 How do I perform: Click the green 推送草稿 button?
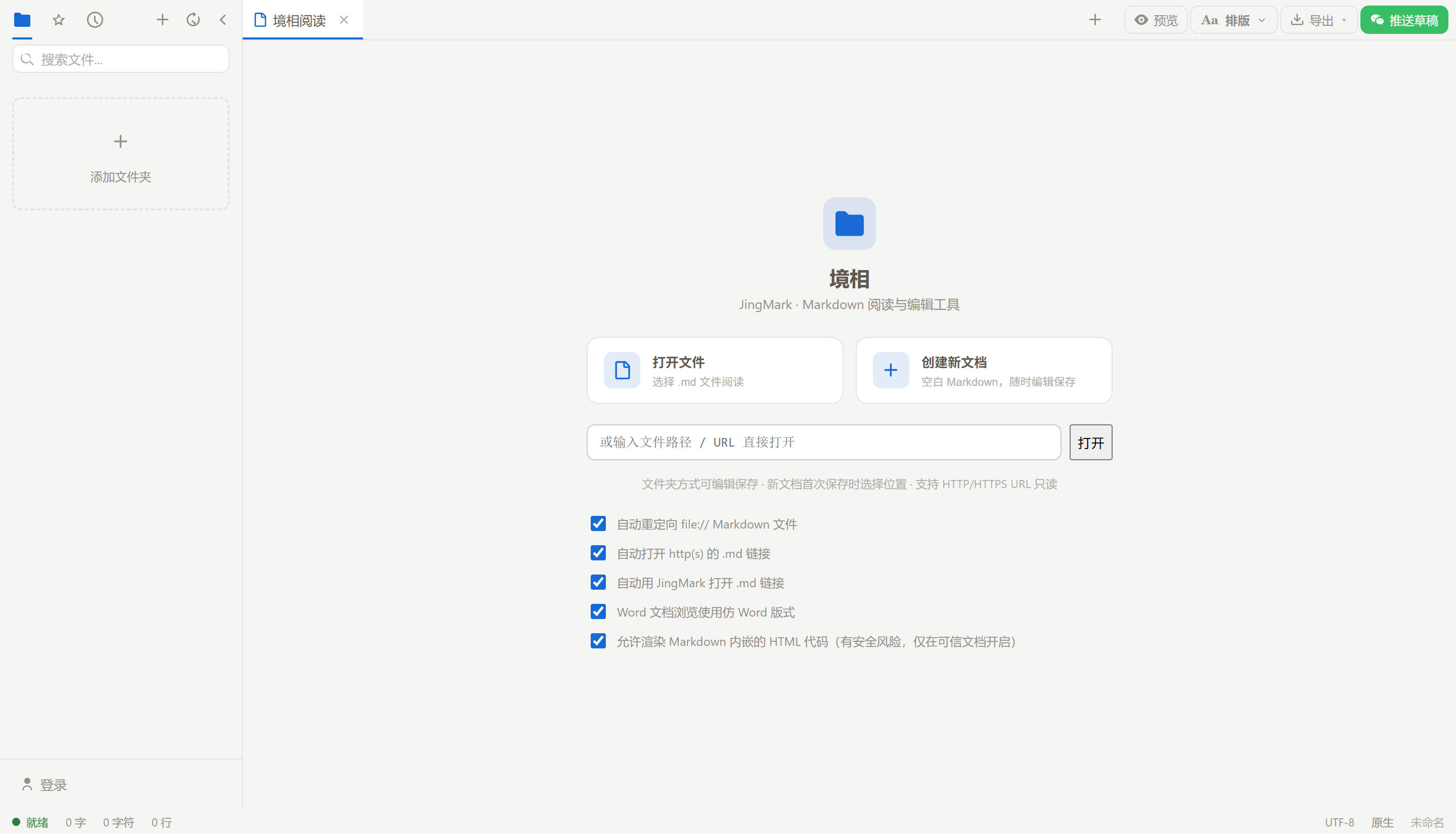(1404, 20)
